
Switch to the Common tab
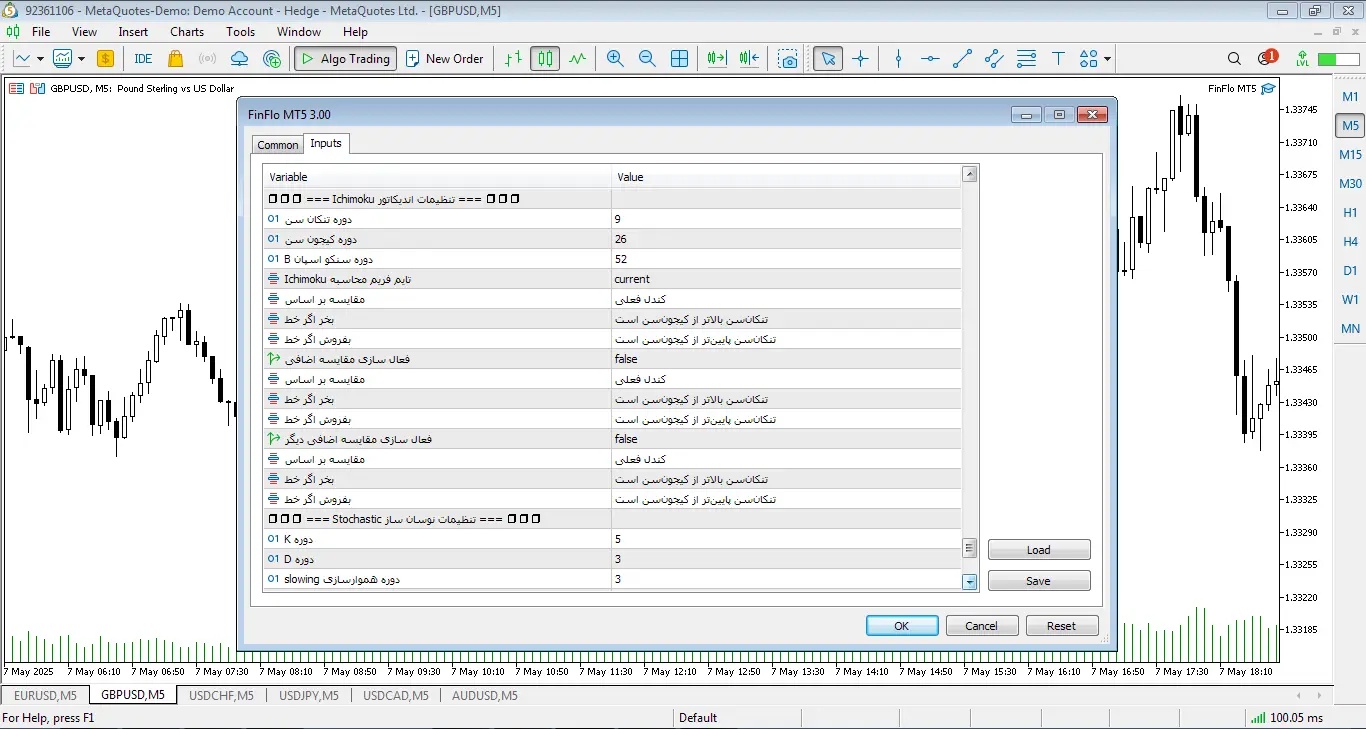pyautogui.click(x=278, y=145)
